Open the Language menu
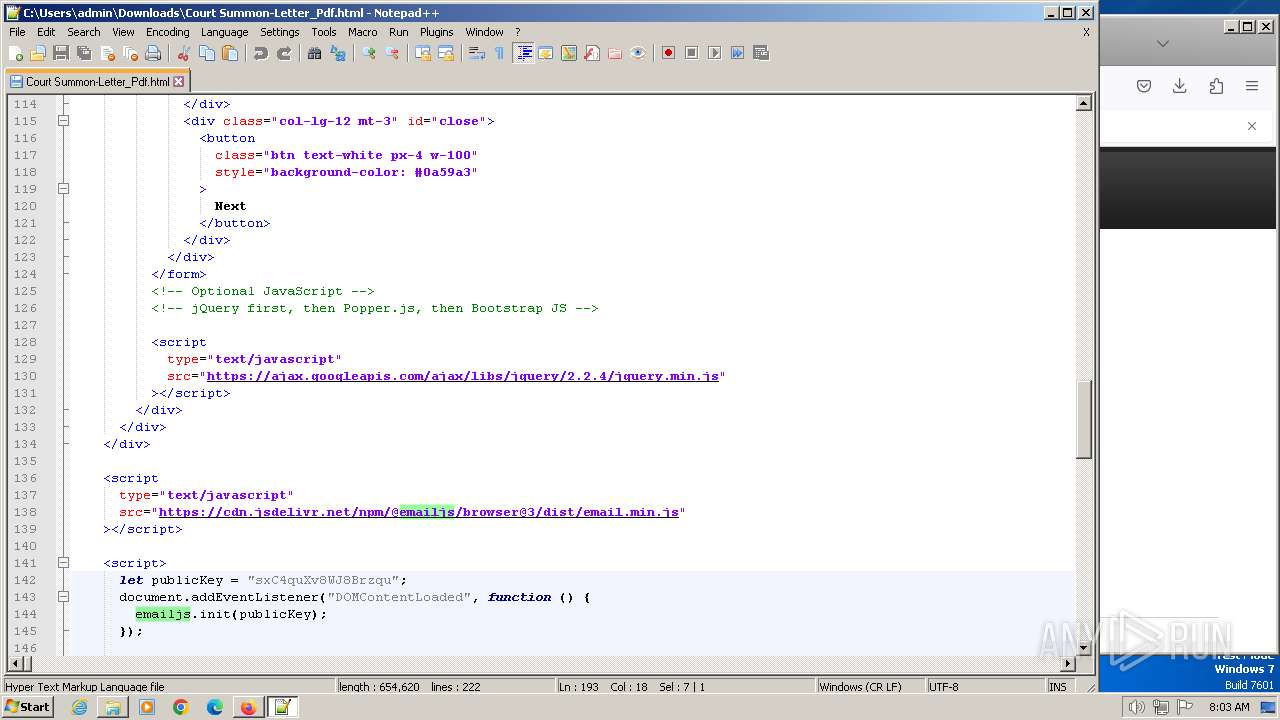Viewport: 1280px width, 720px height. tap(224, 32)
